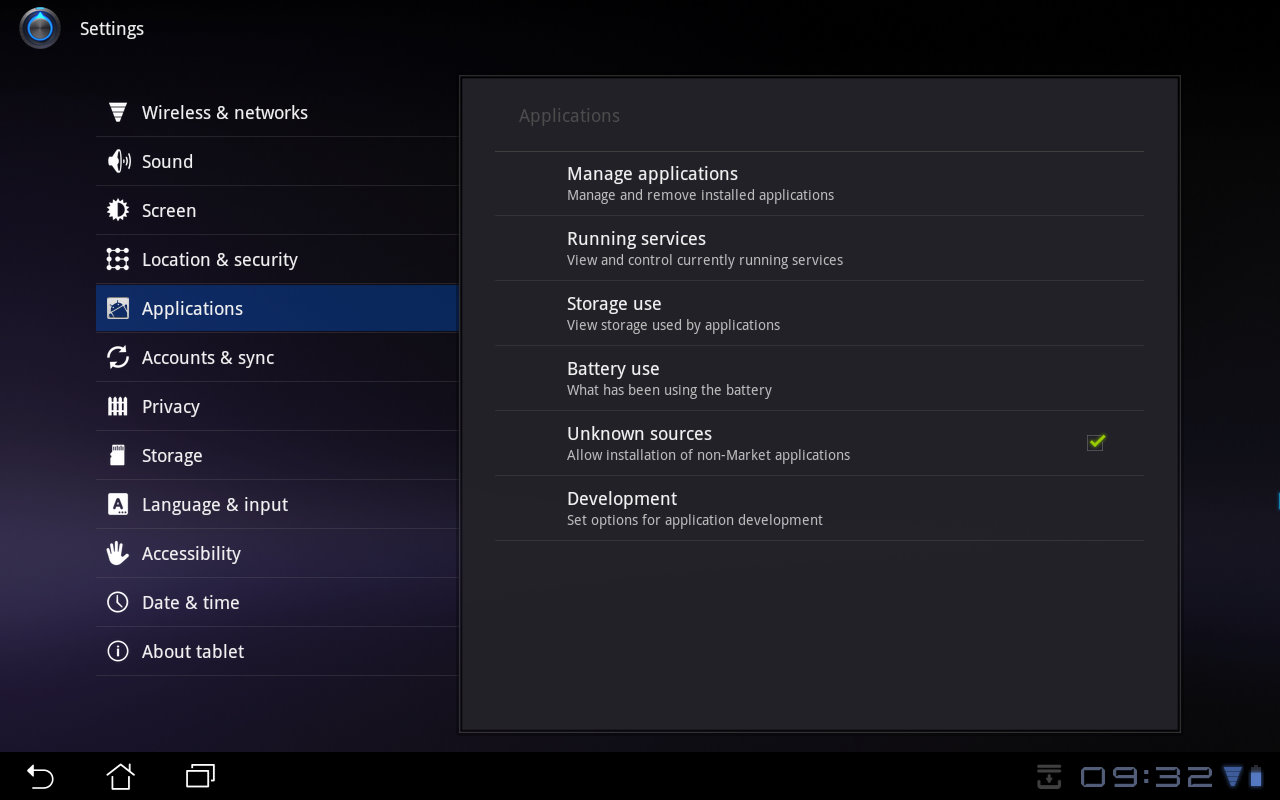Viewport: 1280px width, 800px height.
Task: Click the Applications category icon
Action: pyautogui.click(x=118, y=308)
